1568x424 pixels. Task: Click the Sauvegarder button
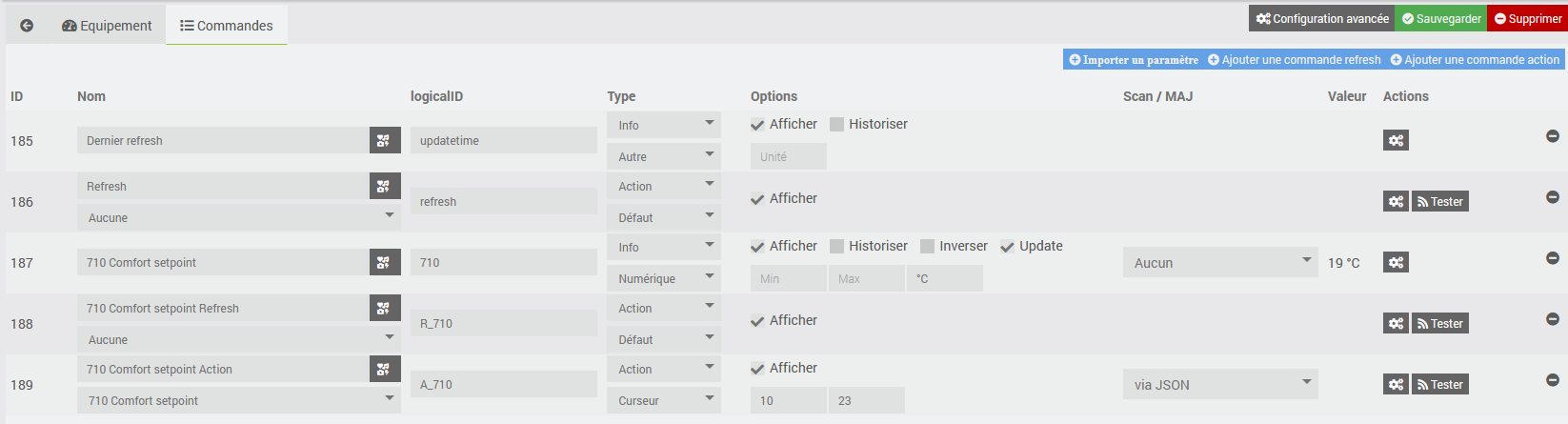click(1440, 18)
